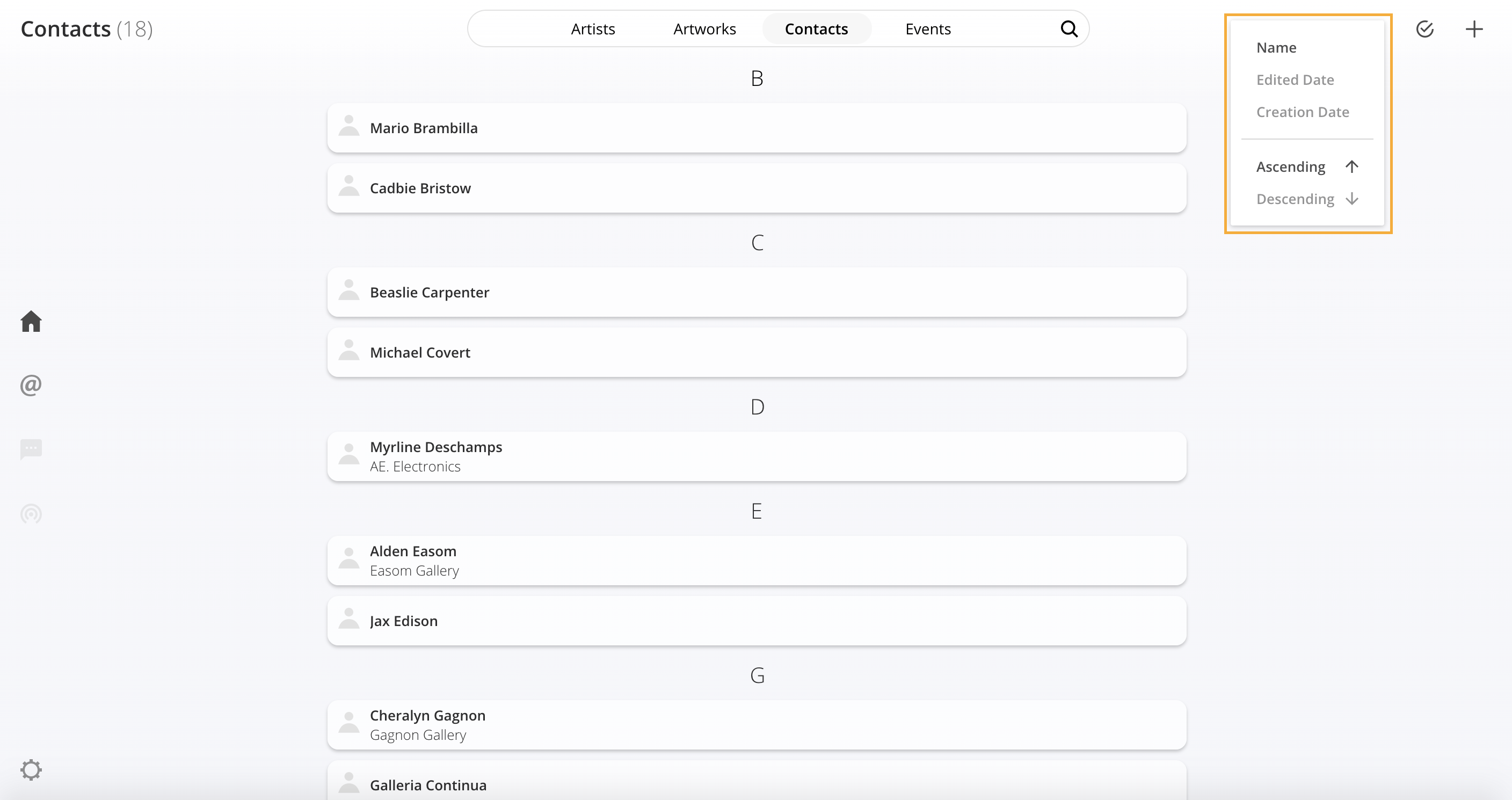Switch to the Artists tab
This screenshot has height=800, width=1512.
coord(593,29)
